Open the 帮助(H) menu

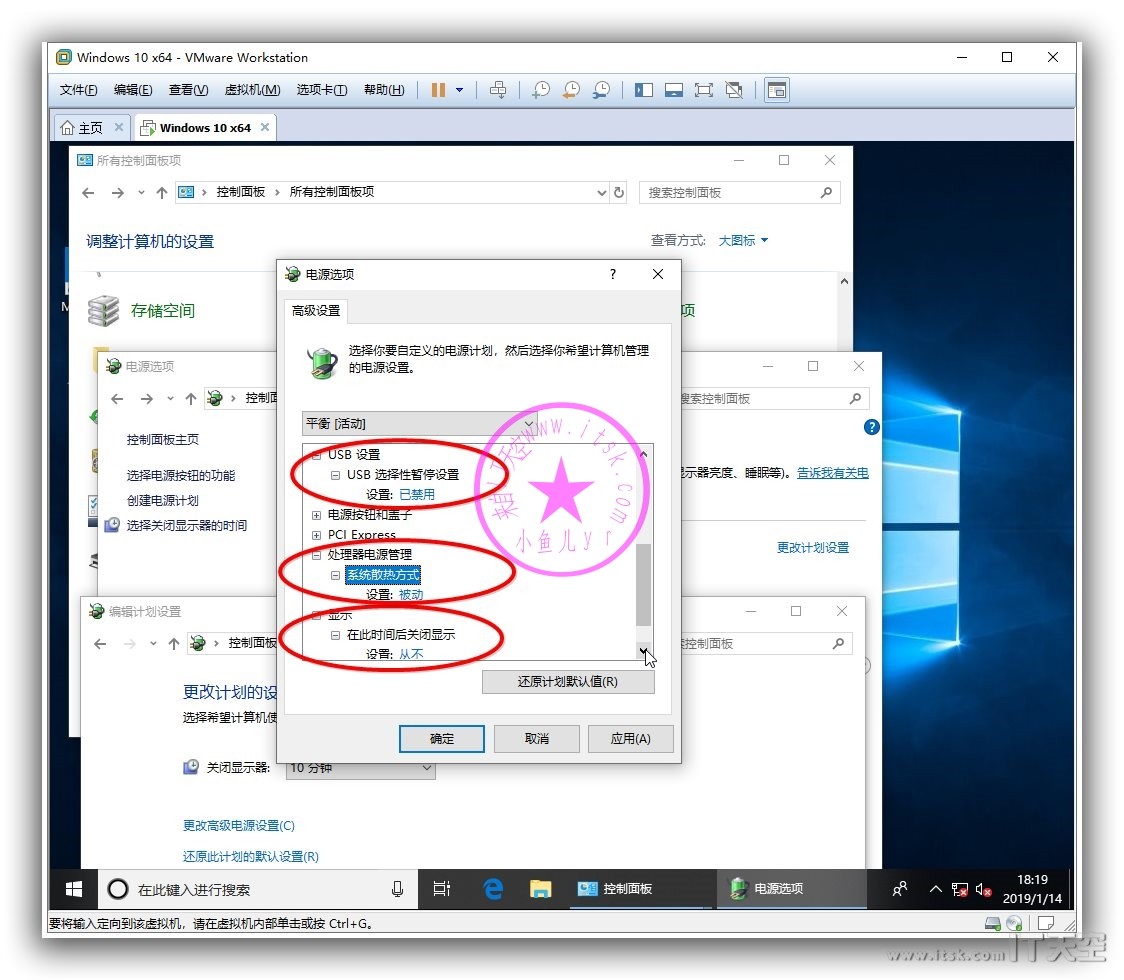(384, 90)
